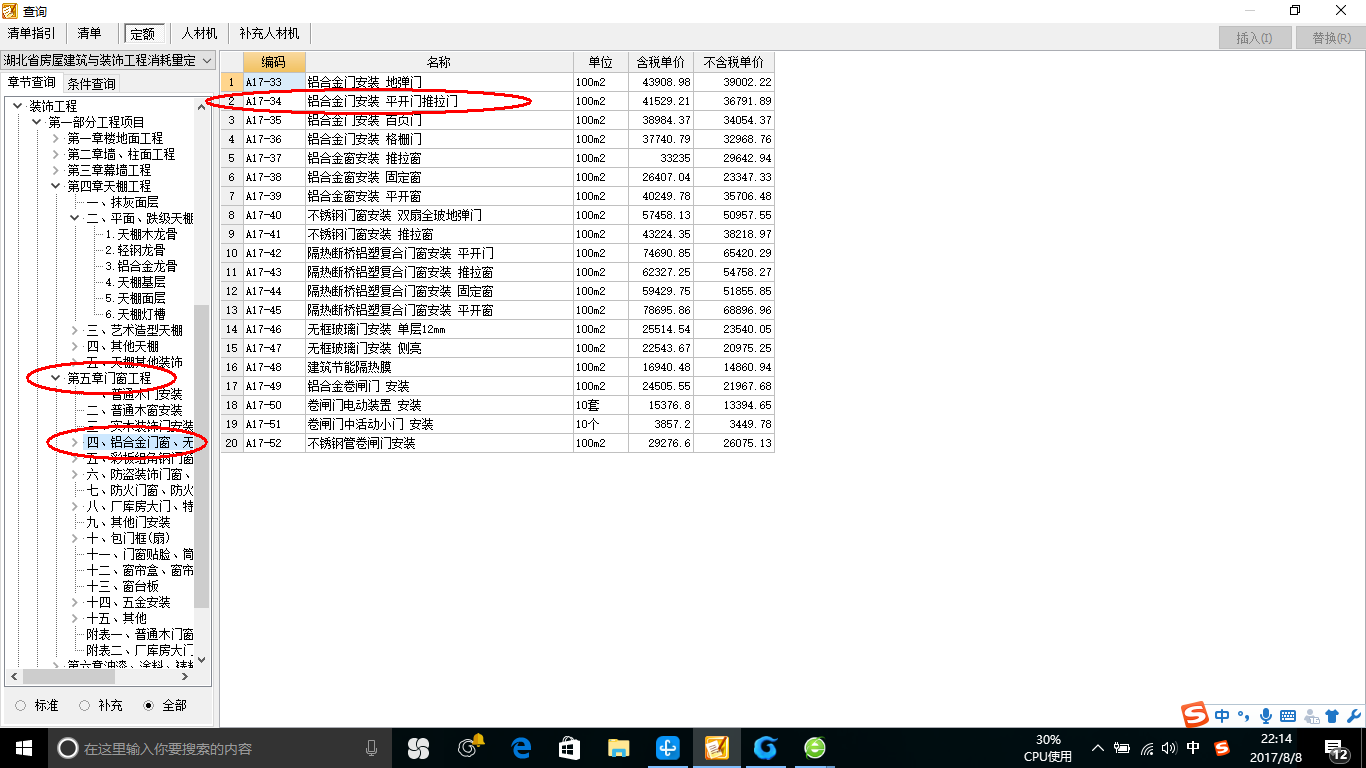Open the Windows Start menu

pos(24,747)
